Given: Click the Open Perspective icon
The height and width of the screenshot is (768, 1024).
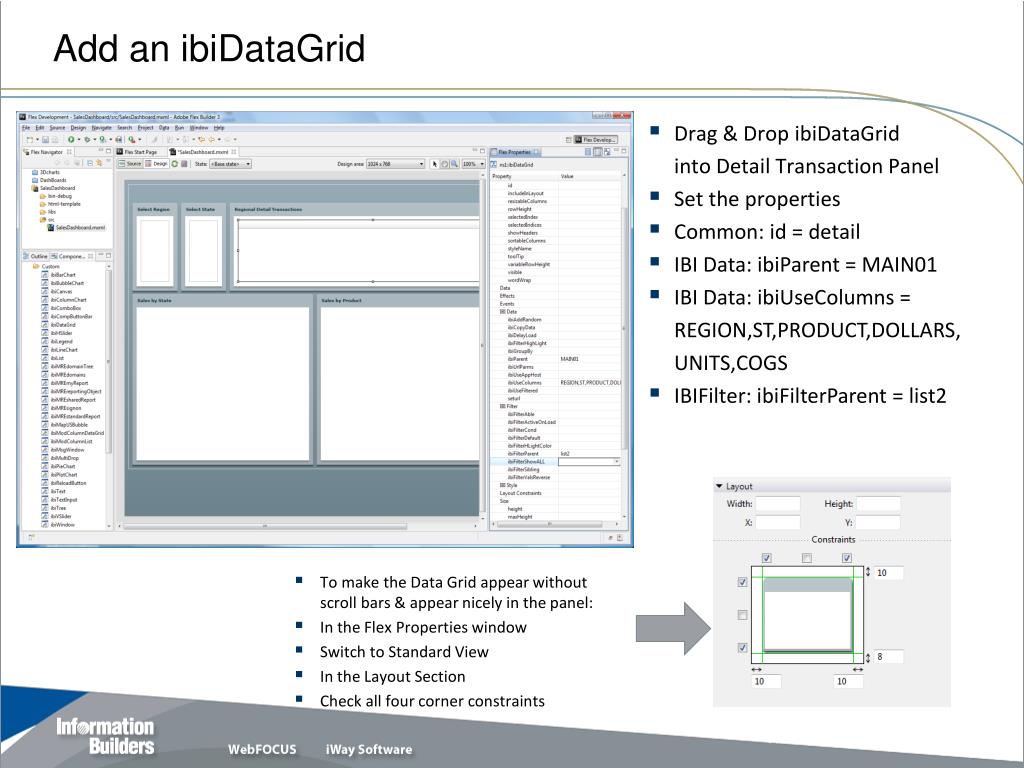Looking at the screenshot, I should pyautogui.click(x=568, y=140).
